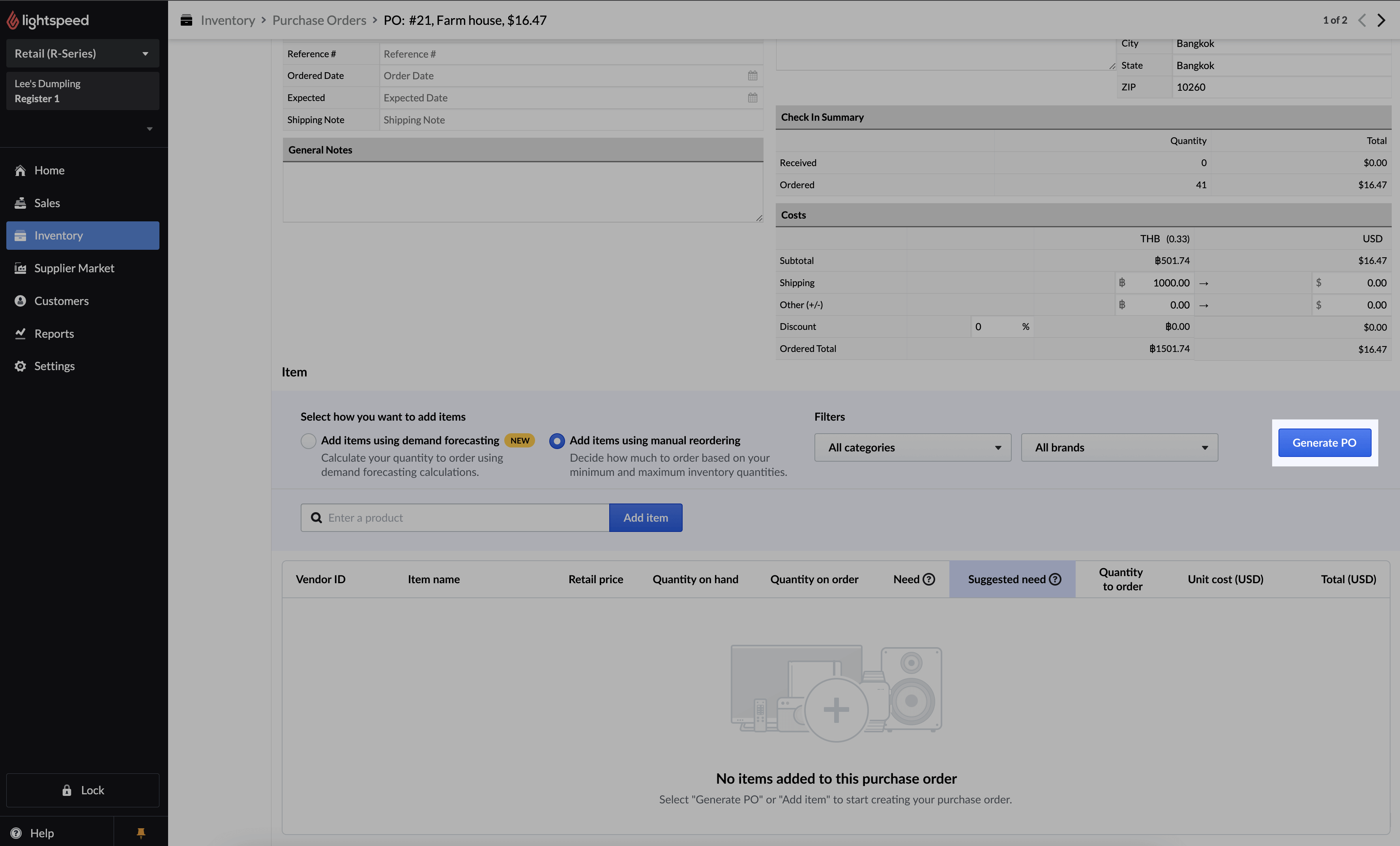Click the Generate PO button
Viewport: 1400px width, 846px height.
point(1324,443)
